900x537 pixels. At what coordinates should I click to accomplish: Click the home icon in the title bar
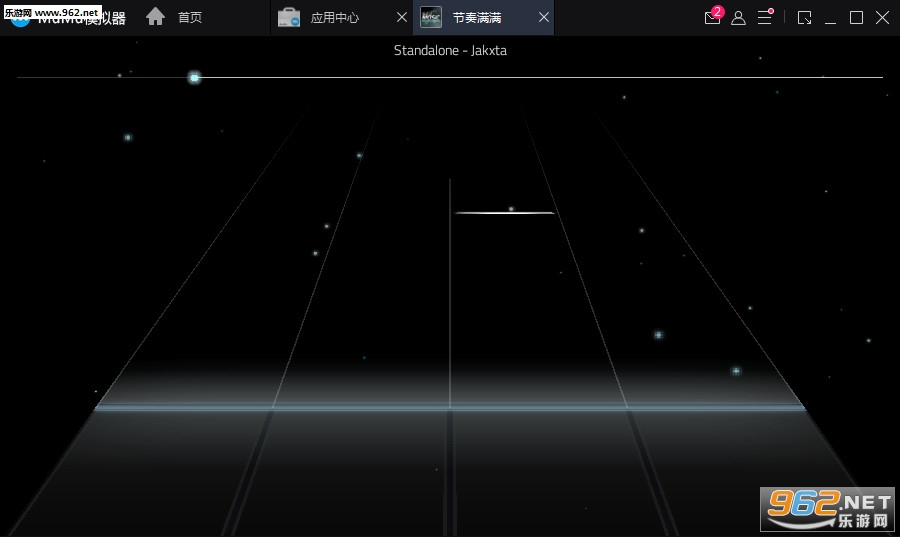tap(155, 17)
